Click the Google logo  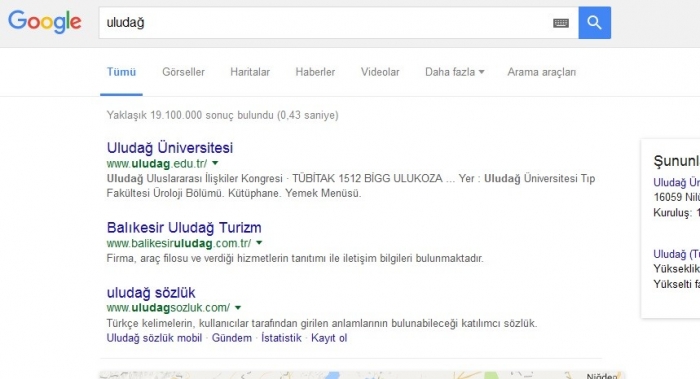pos(45,22)
